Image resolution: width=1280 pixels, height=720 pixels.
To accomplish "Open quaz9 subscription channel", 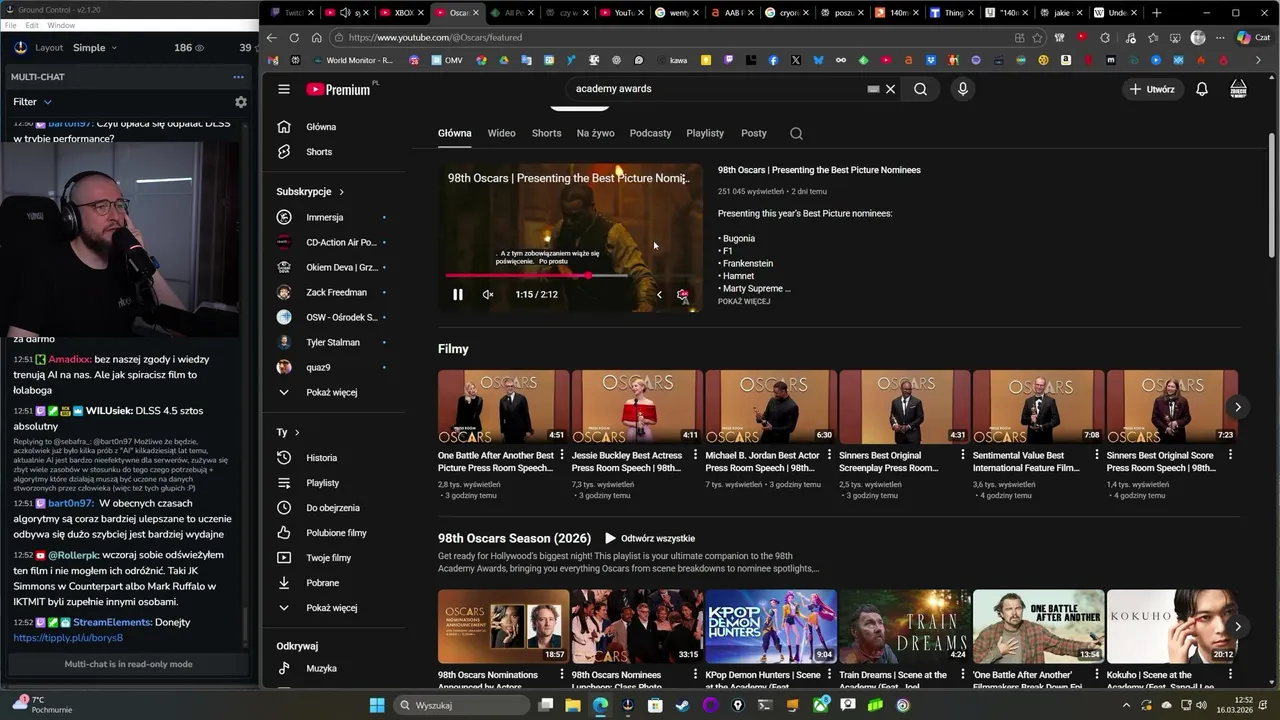I will click(x=318, y=367).
